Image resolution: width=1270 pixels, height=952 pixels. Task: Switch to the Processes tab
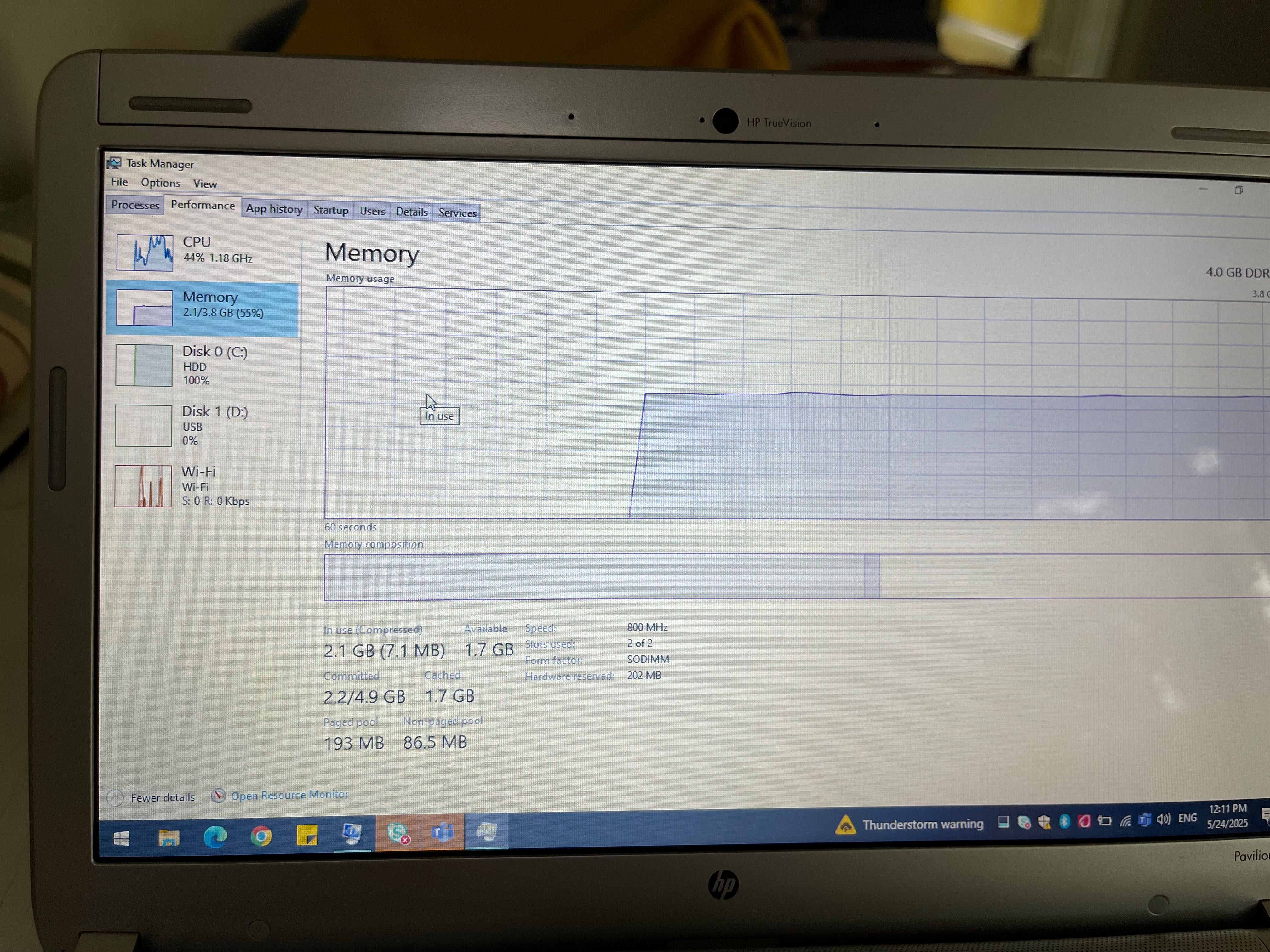pos(135,205)
